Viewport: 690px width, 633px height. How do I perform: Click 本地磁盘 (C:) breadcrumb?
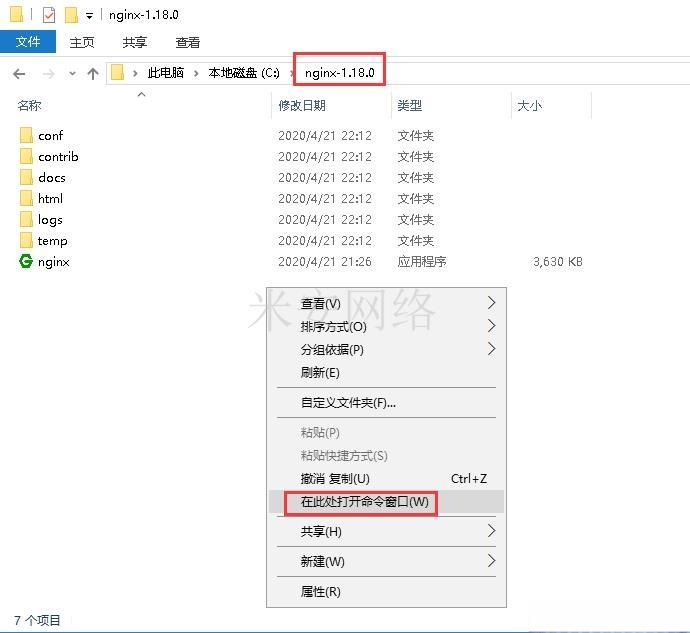[244, 73]
